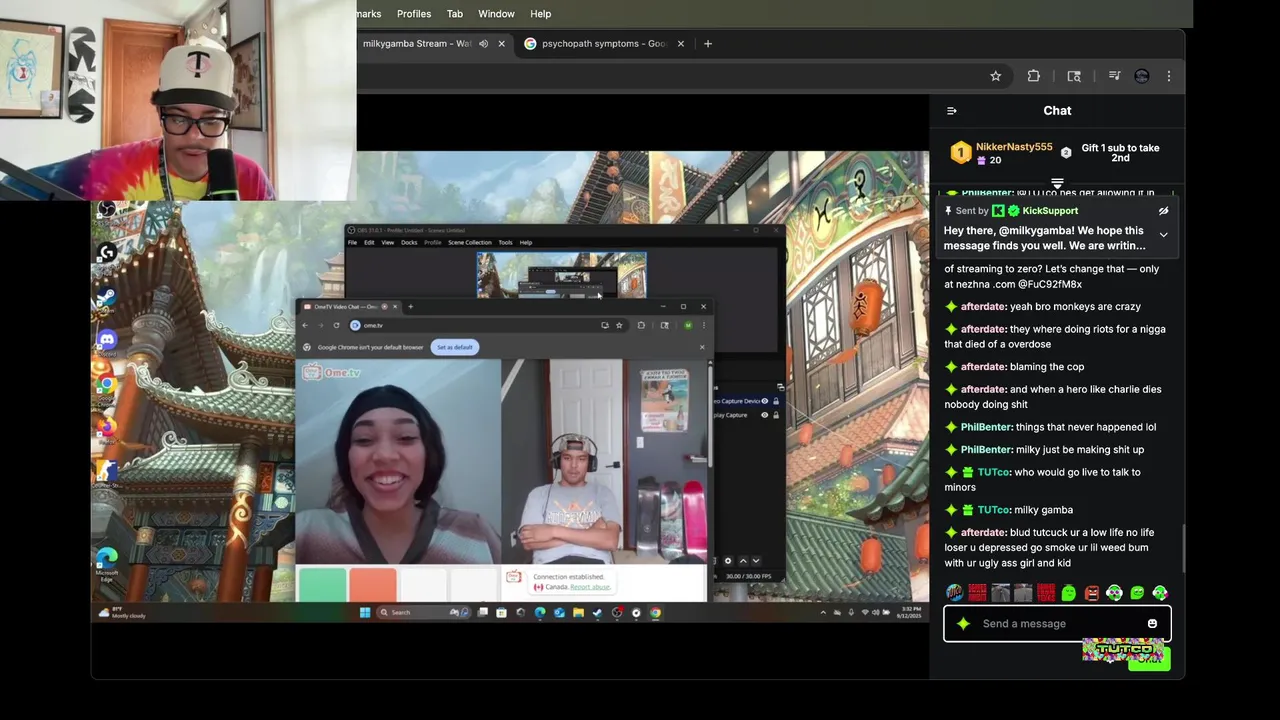Open the clock and date in the taskbar
The image size is (1280, 720).
911,612
